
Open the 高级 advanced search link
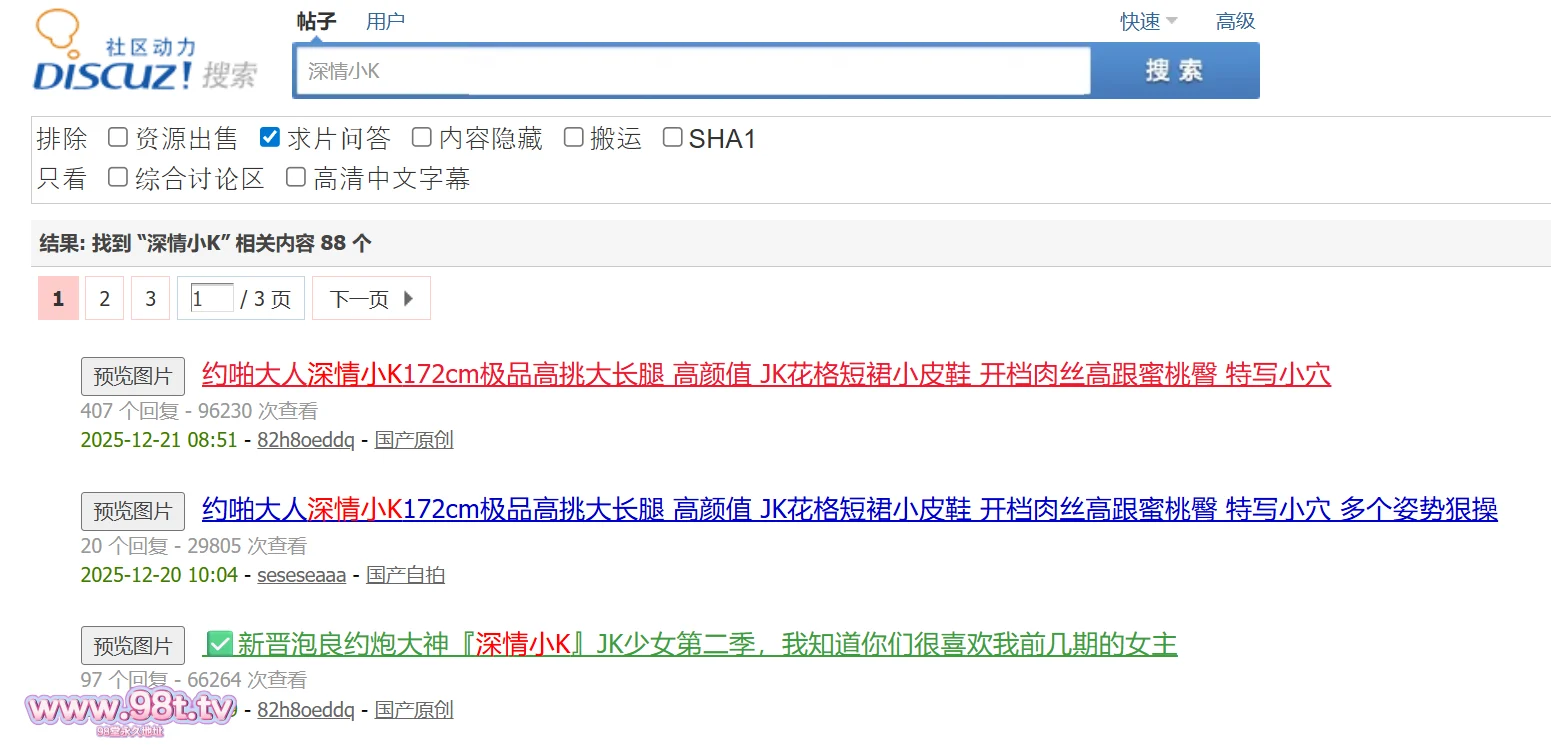(1235, 22)
